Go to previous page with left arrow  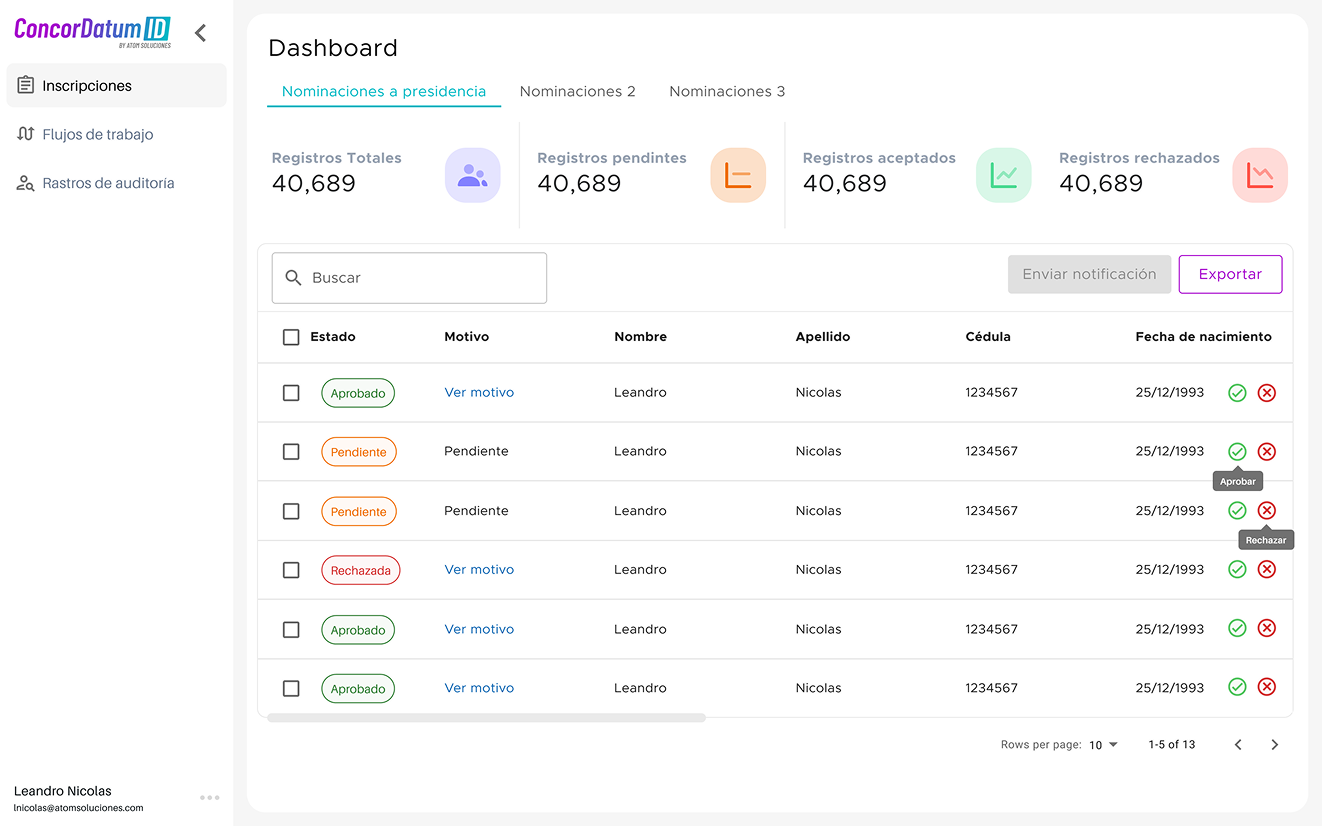[1238, 745]
